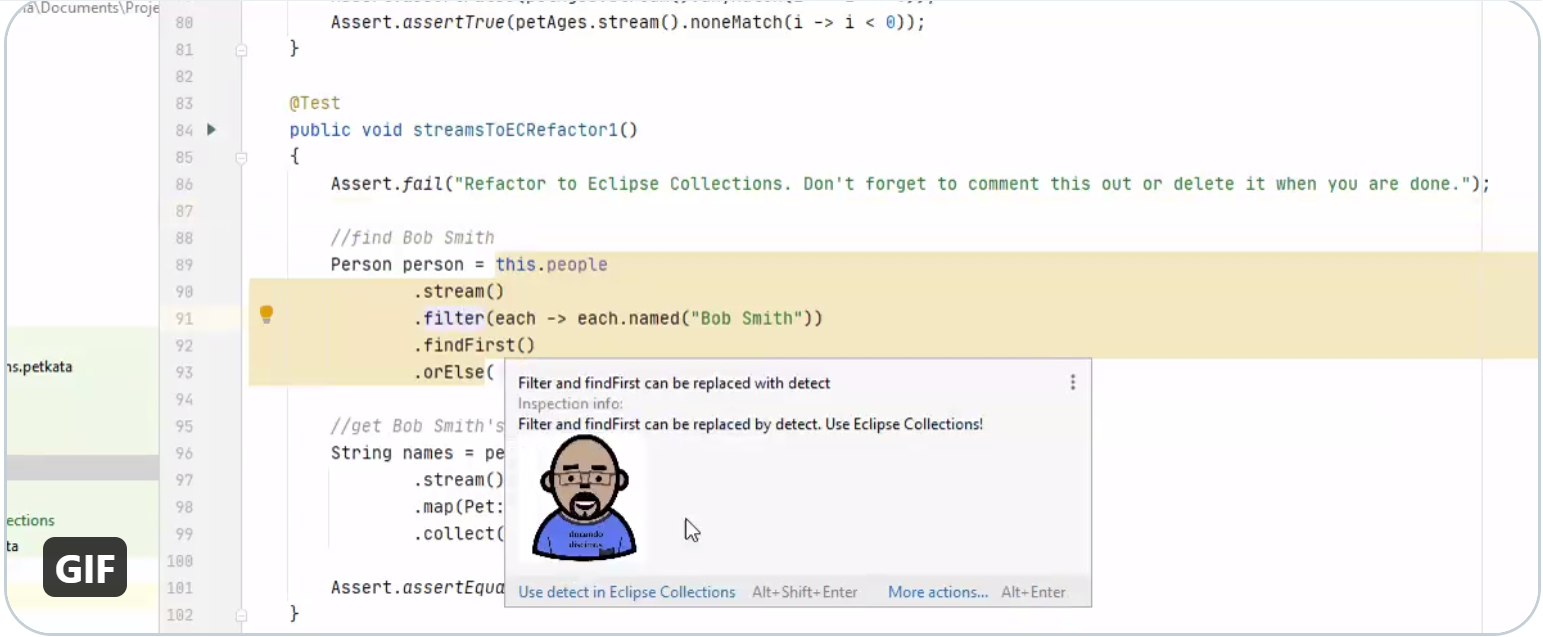This screenshot has width=1543, height=637.
Task: Collapse the method with the line 85 fold marker
Action: [241, 157]
